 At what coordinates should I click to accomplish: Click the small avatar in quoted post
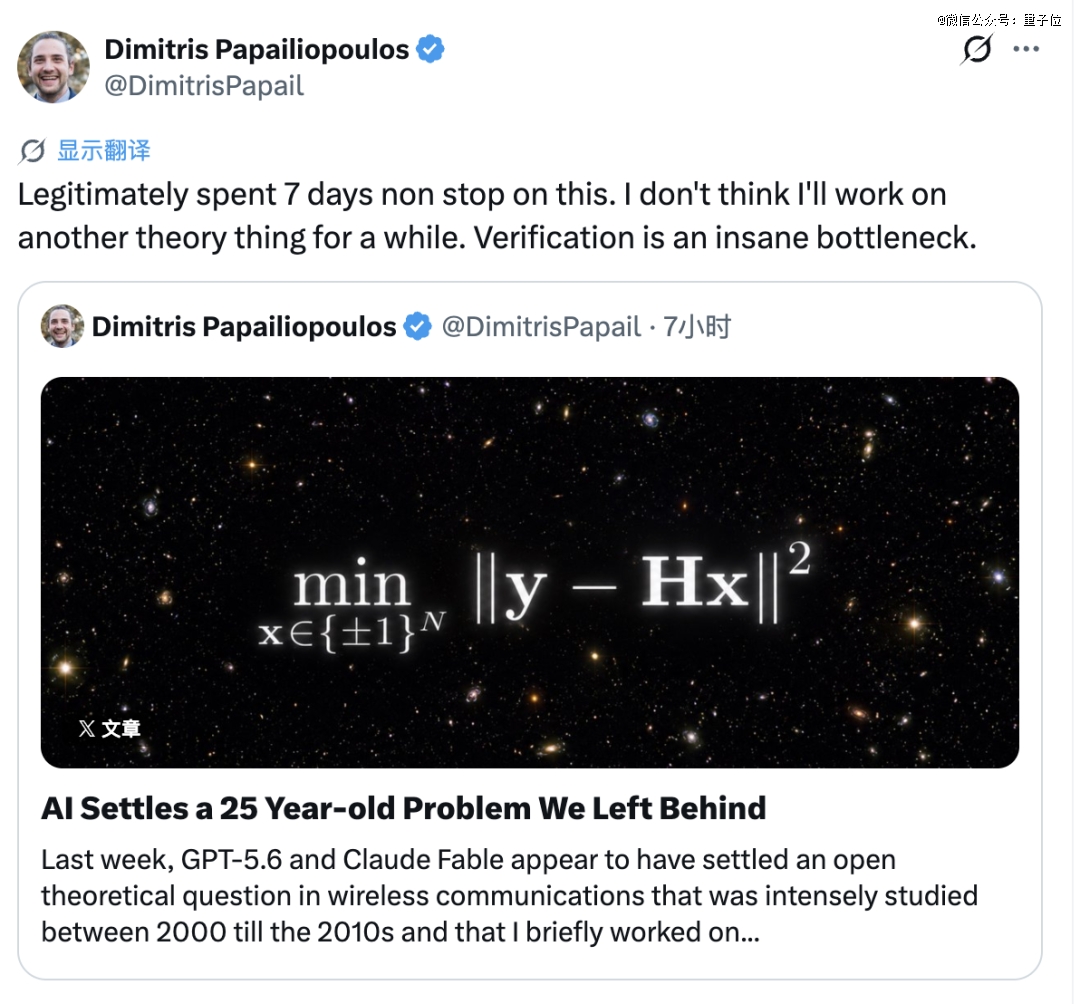pos(63,326)
